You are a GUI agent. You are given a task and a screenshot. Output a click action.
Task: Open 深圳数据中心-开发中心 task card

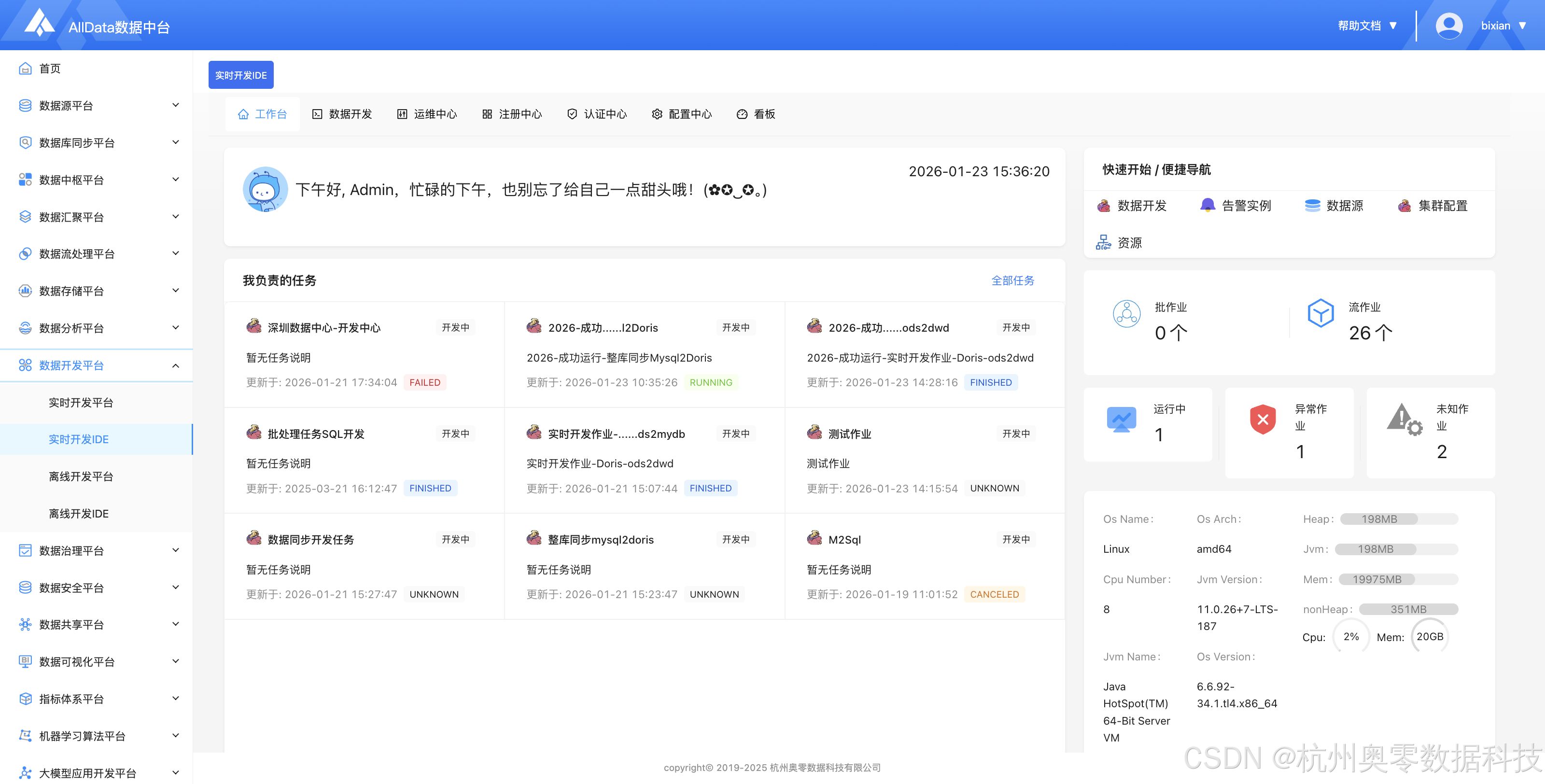tap(324, 327)
